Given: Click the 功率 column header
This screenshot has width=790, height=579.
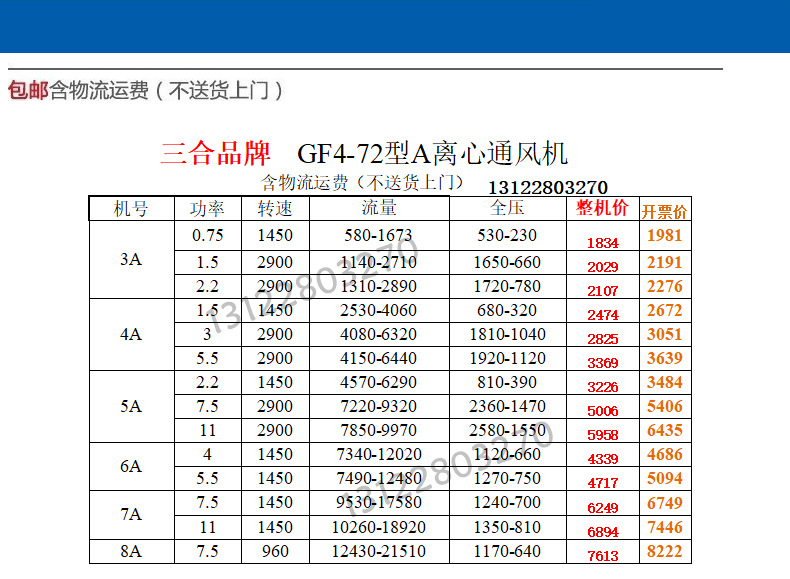Looking at the screenshot, I should pyautogui.click(x=207, y=209).
